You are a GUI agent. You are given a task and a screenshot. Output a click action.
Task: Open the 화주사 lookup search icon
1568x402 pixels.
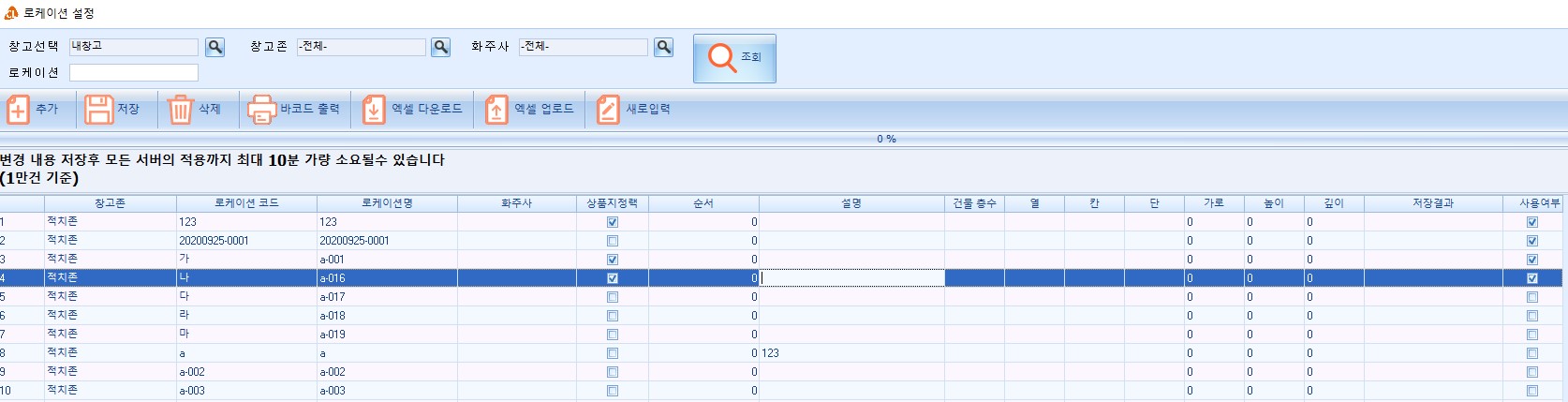tap(663, 47)
